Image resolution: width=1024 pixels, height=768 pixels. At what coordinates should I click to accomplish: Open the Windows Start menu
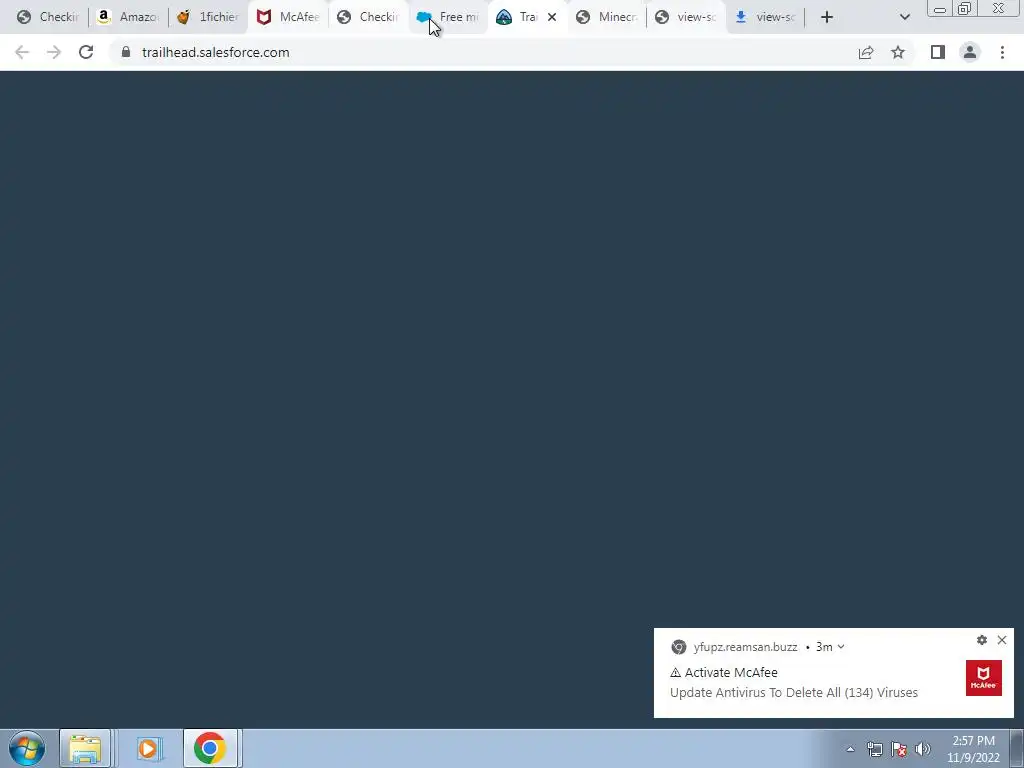click(27, 748)
